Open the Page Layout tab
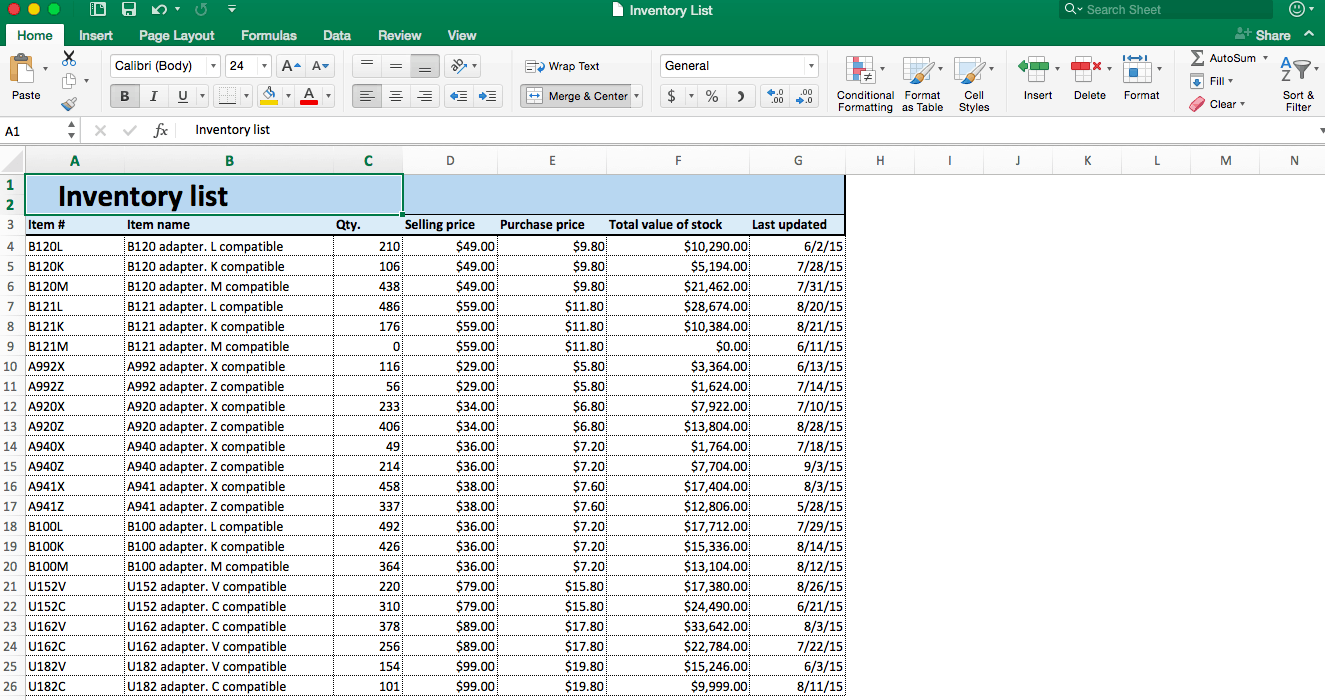The height and width of the screenshot is (700, 1325). coord(176,35)
